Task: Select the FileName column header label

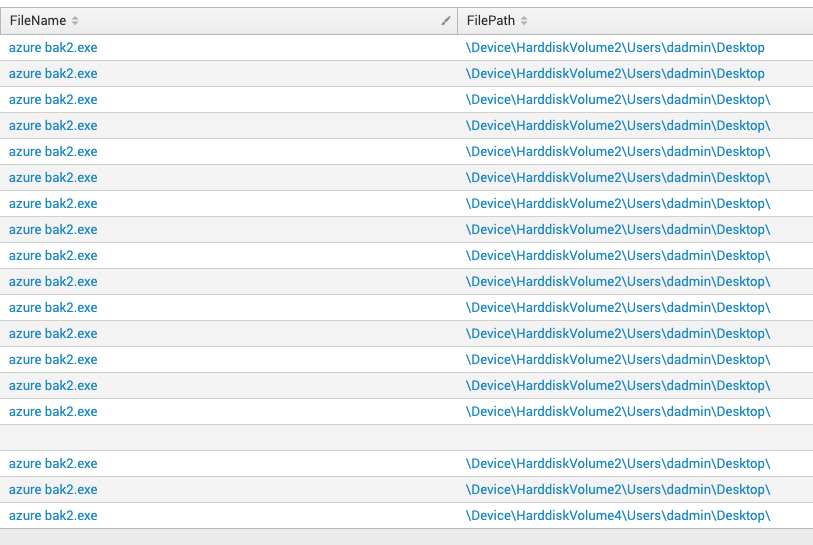Action: [x=37, y=21]
